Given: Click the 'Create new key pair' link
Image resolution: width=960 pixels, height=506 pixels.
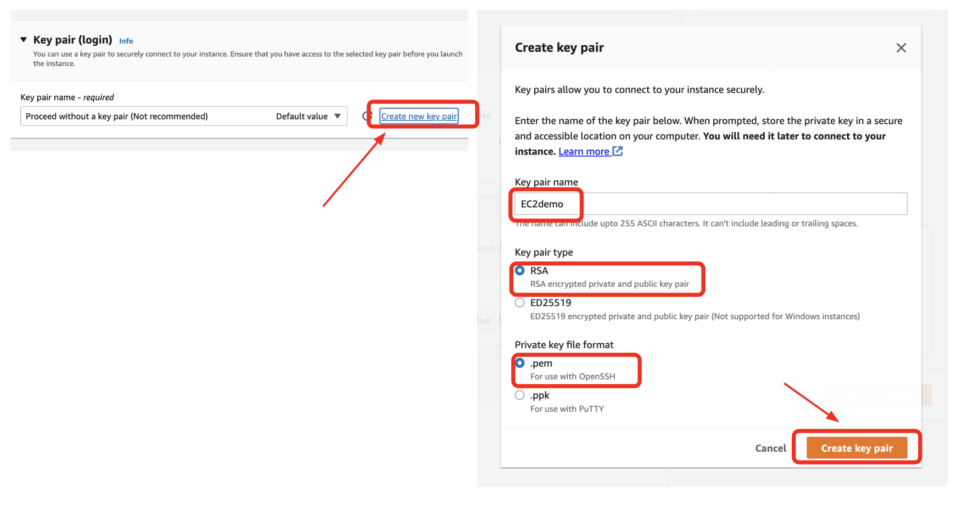Looking at the screenshot, I should 419,117.
